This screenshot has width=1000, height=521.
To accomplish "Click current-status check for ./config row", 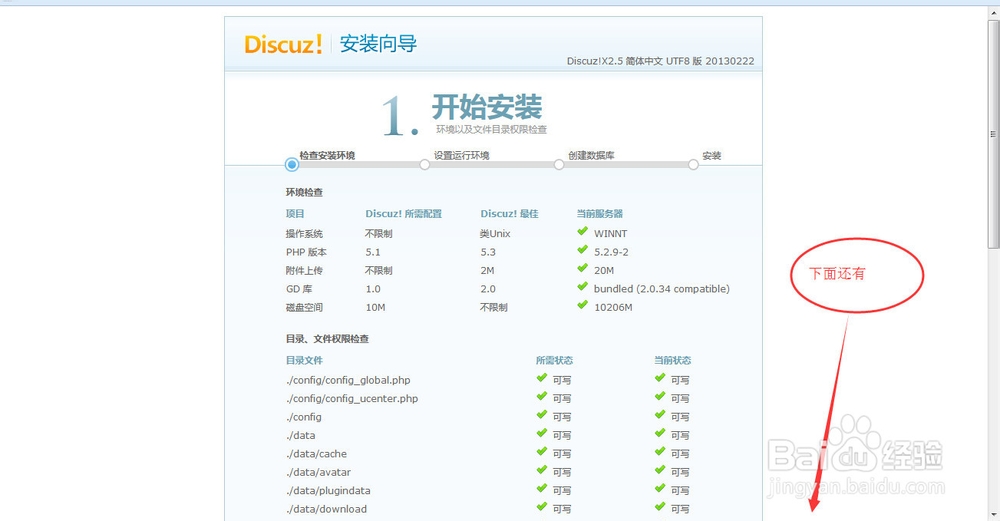I will (660, 415).
